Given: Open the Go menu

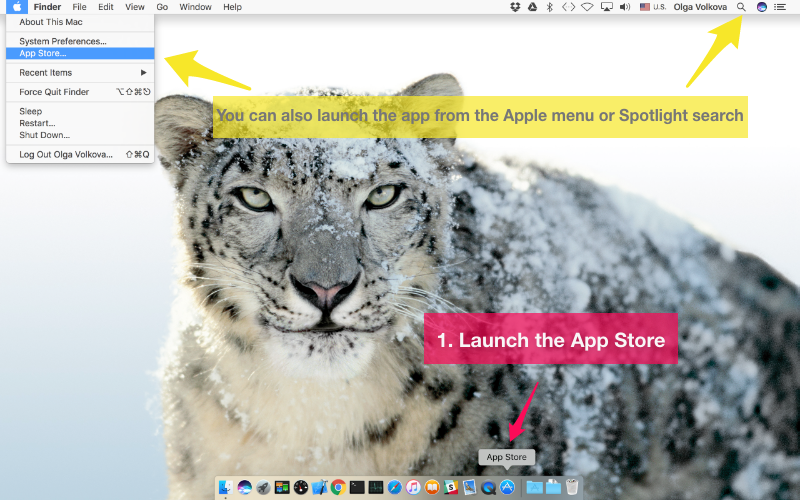Looking at the screenshot, I should [x=162, y=7].
